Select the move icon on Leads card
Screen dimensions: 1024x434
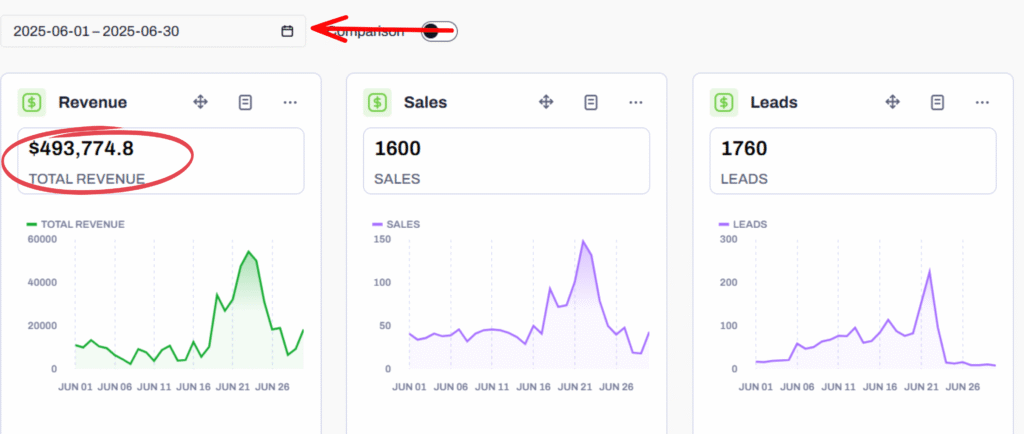click(892, 102)
